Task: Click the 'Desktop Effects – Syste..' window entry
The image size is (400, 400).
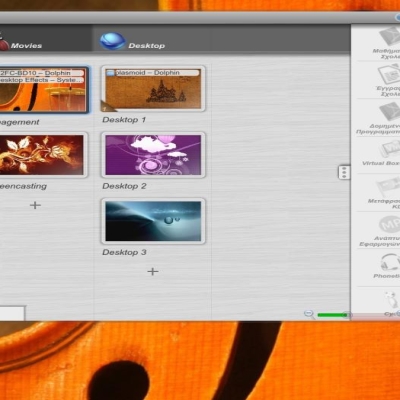Action: tap(42, 80)
